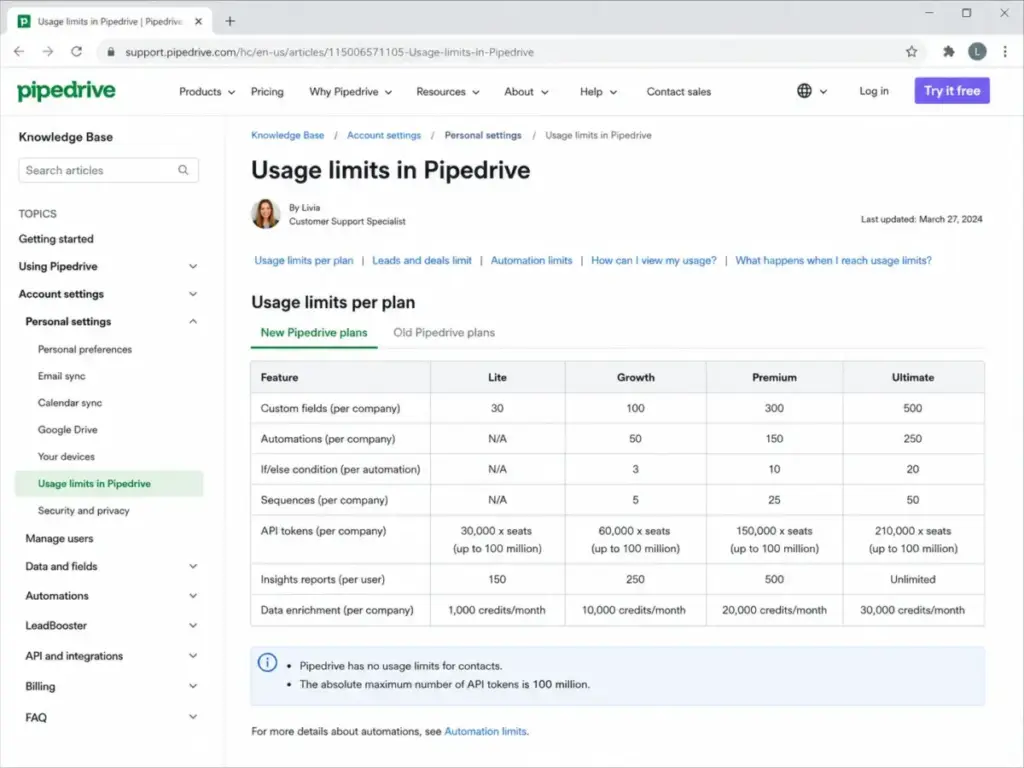The height and width of the screenshot is (768, 1024).
Task: Jump to What happens when I reach usage limits?
Action: [x=833, y=260]
